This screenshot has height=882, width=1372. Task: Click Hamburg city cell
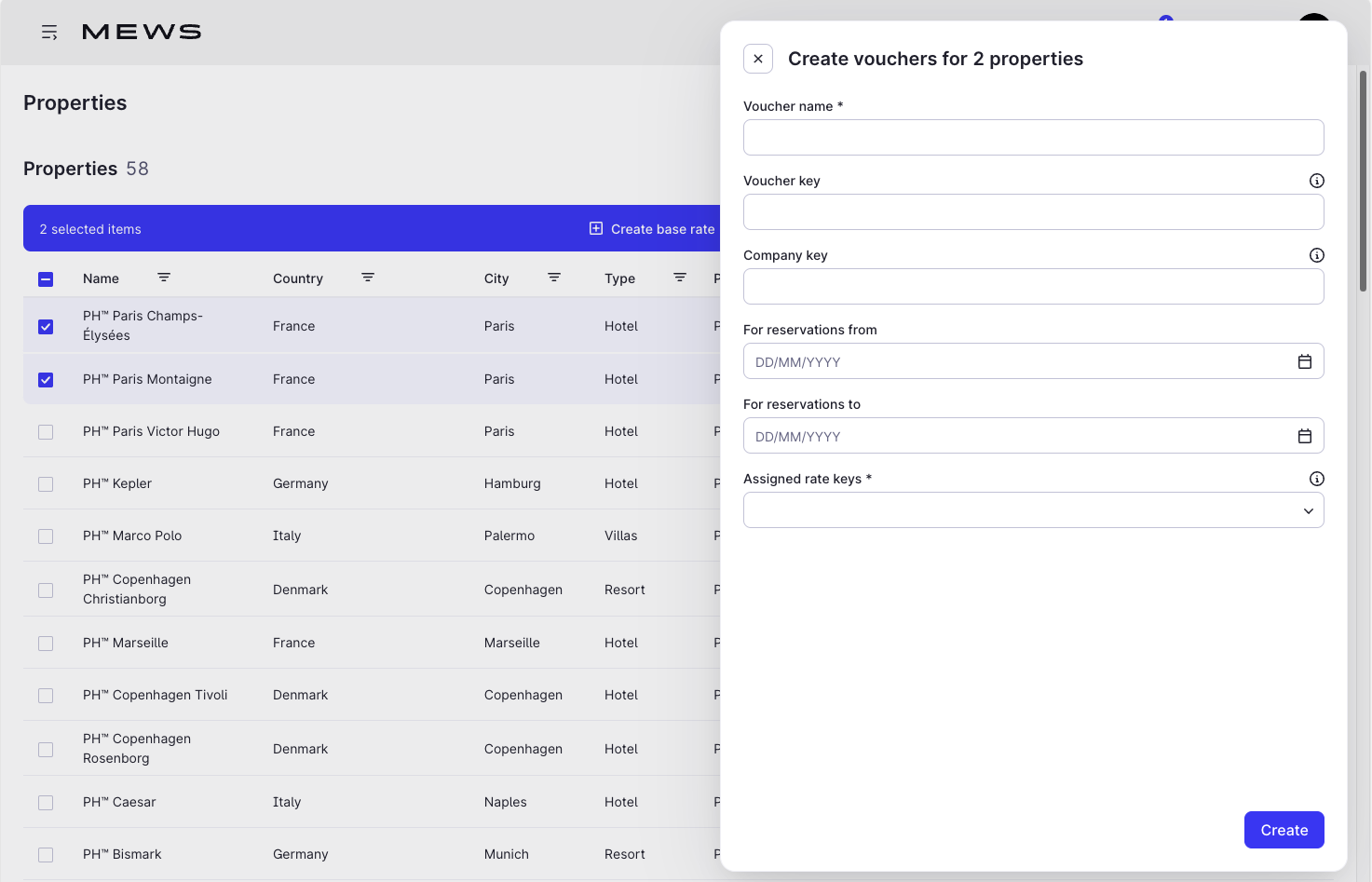(512, 483)
